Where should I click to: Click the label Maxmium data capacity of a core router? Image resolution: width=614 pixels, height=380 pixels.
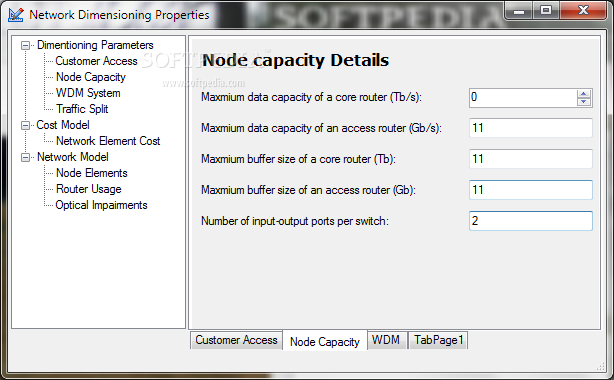click(311, 97)
